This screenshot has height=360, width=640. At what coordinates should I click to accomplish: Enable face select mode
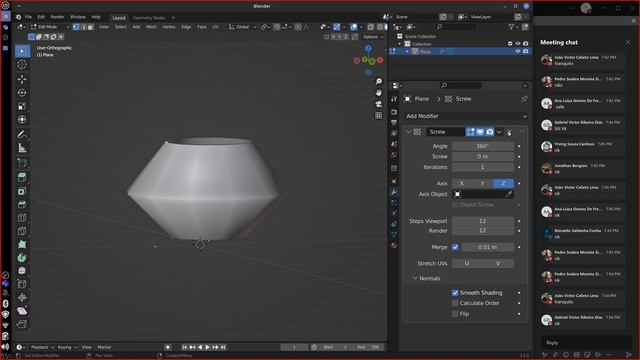click(90, 27)
